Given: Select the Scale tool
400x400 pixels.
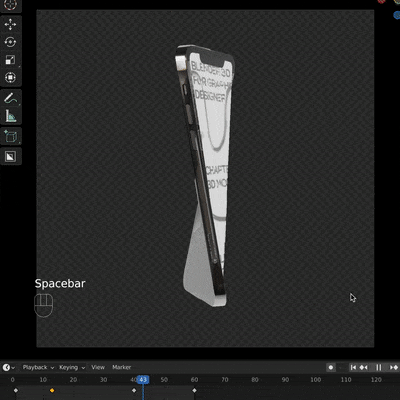Looking at the screenshot, I should pos(10,60).
